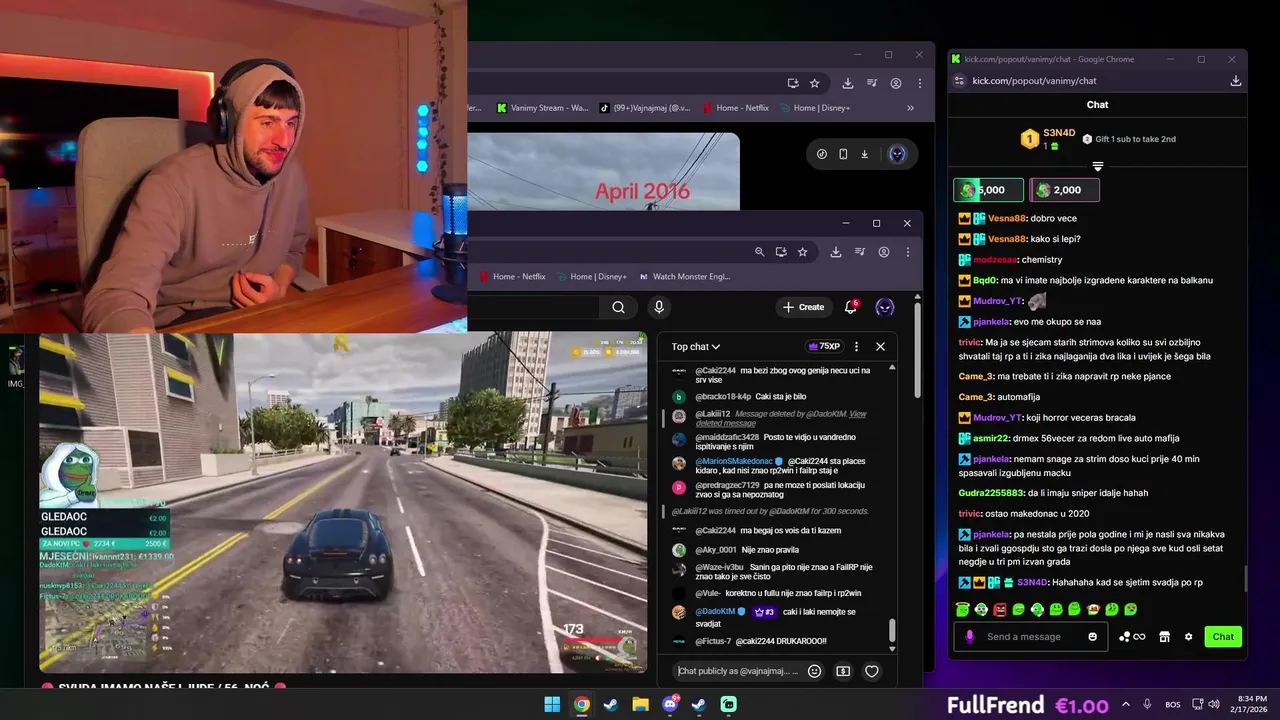
Task: Click the 5,000 gift button in Kick chat
Action: [989, 190]
